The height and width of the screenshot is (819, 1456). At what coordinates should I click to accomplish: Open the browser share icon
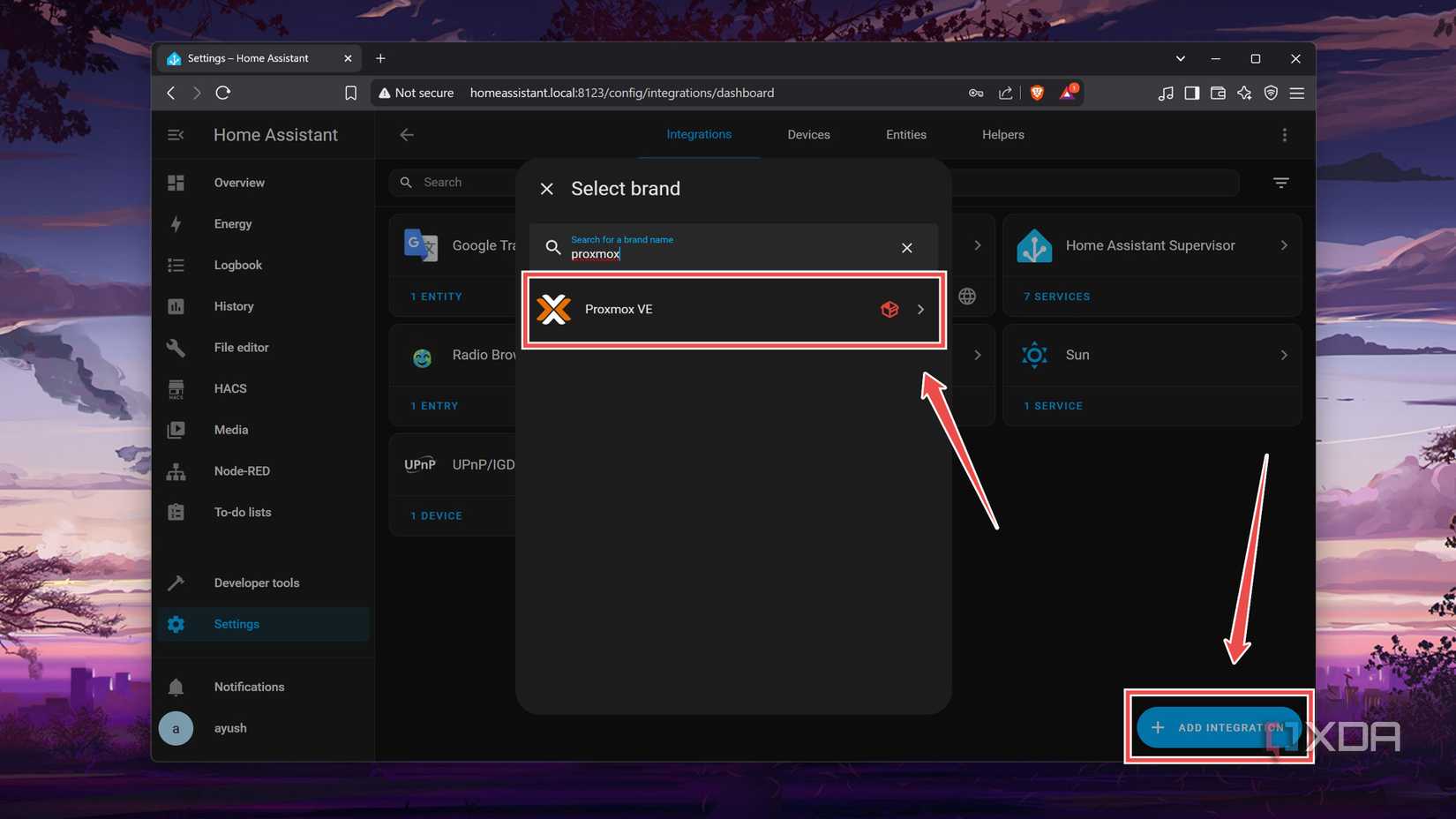pyautogui.click(x=1005, y=93)
